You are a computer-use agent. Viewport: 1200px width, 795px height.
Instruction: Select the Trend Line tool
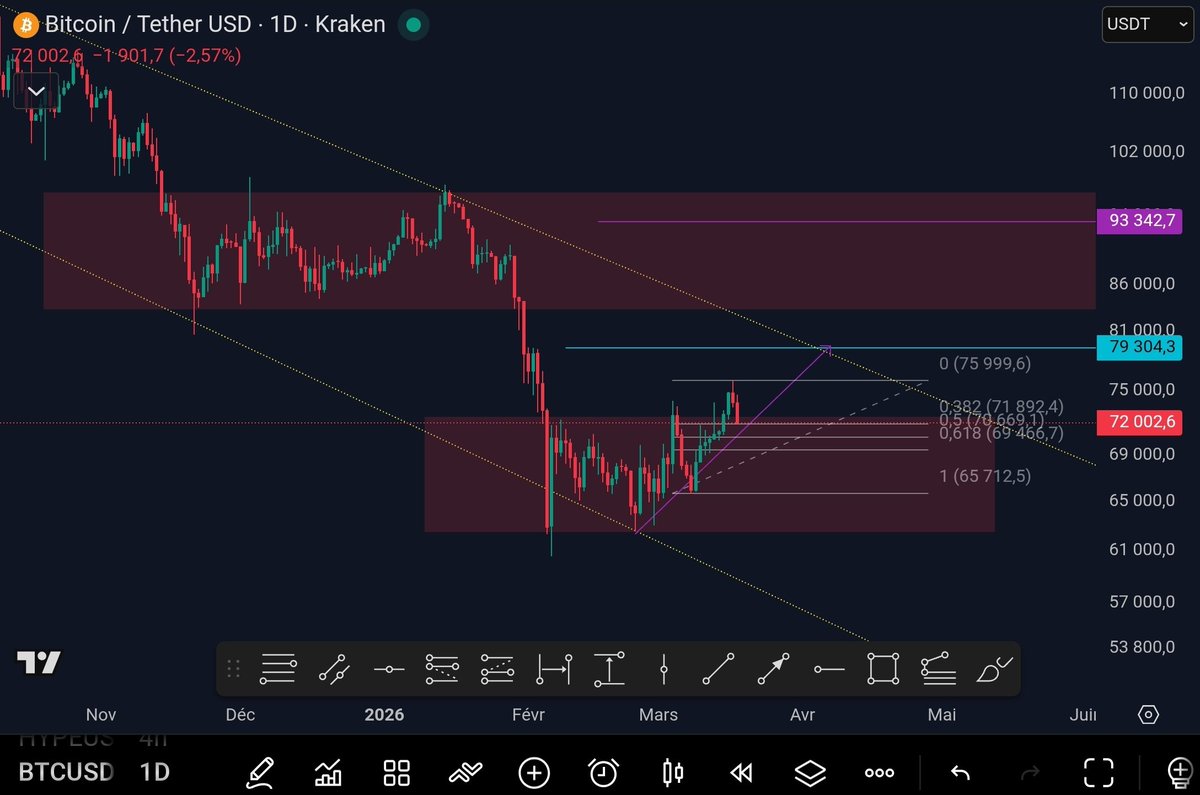(x=718, y=668)
